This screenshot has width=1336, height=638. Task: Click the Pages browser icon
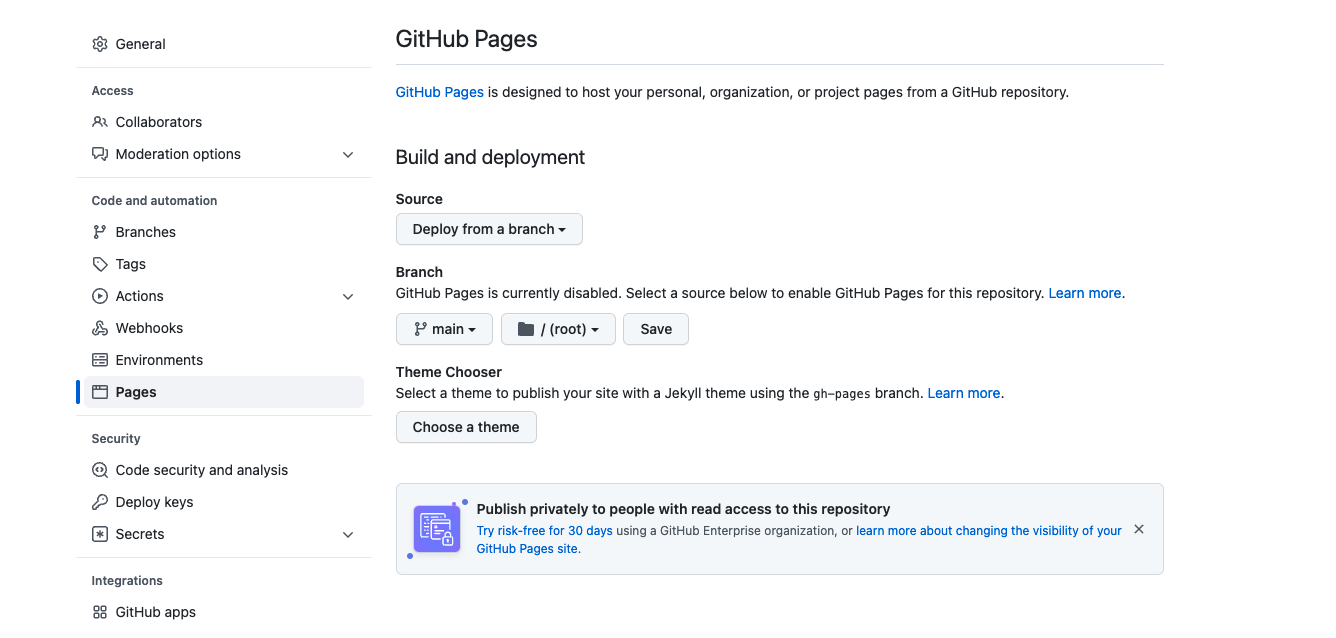[x=100, y=392]
